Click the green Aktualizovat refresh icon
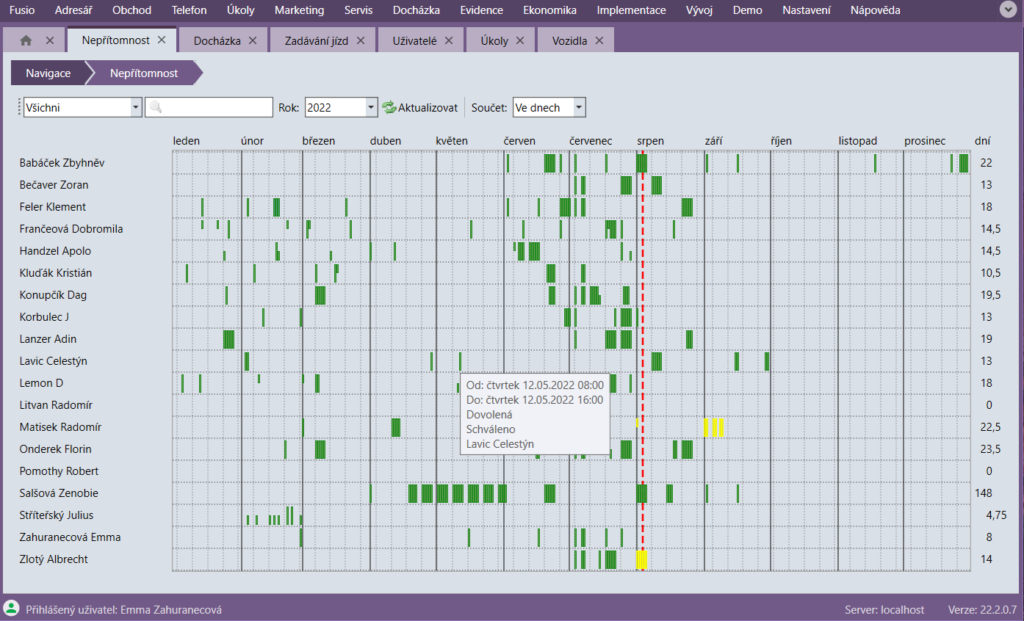 [389, 108]
